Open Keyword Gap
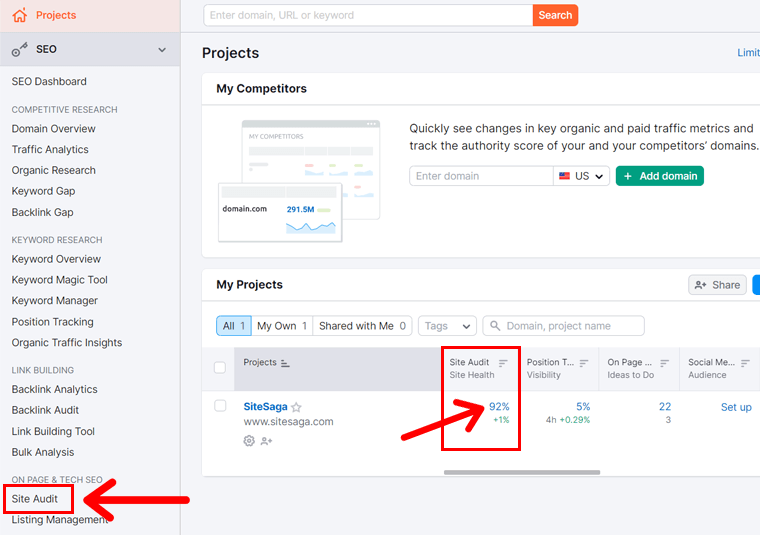 click(43, 191)
